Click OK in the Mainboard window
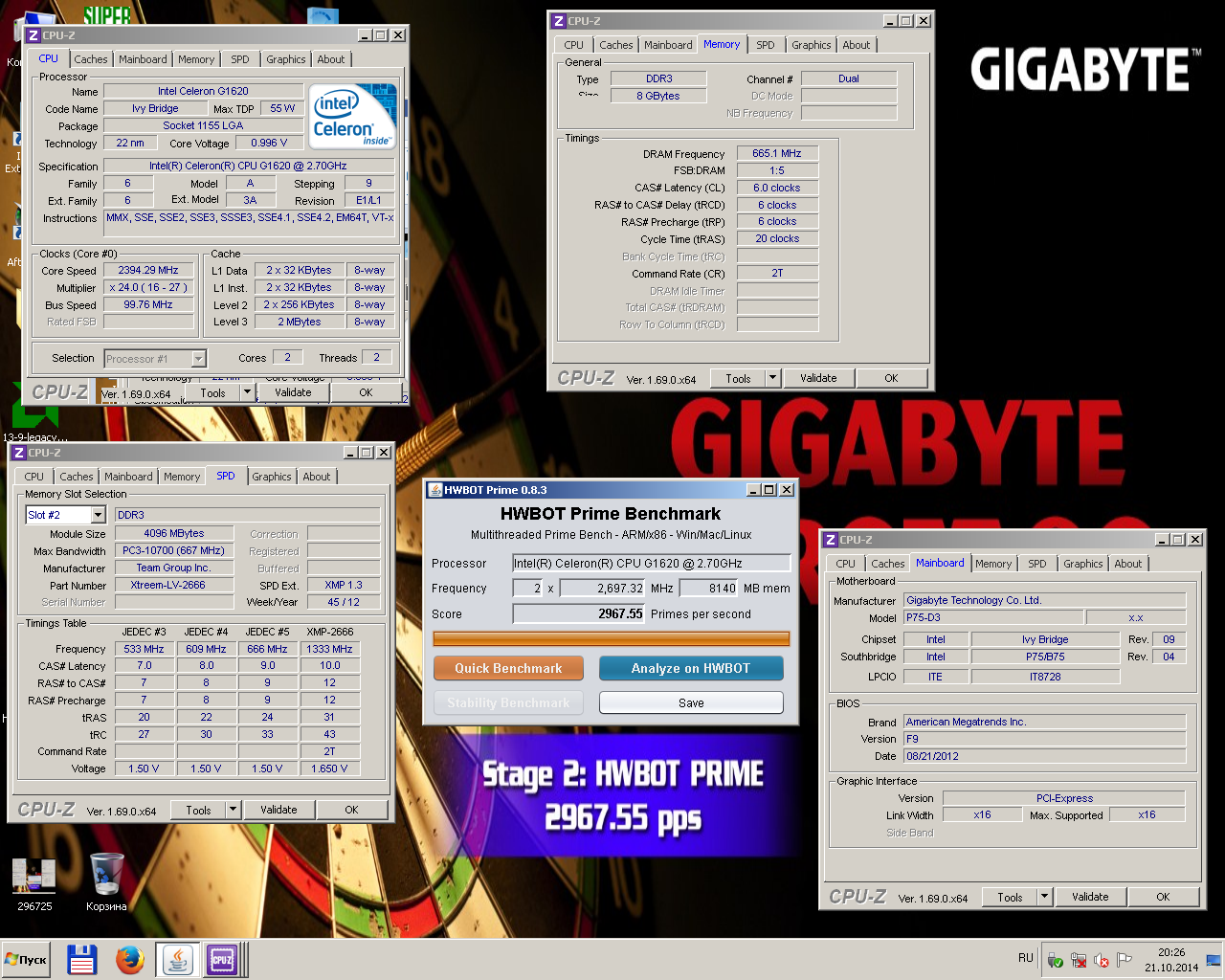The image size is (1225, 980). [1163, 897]
